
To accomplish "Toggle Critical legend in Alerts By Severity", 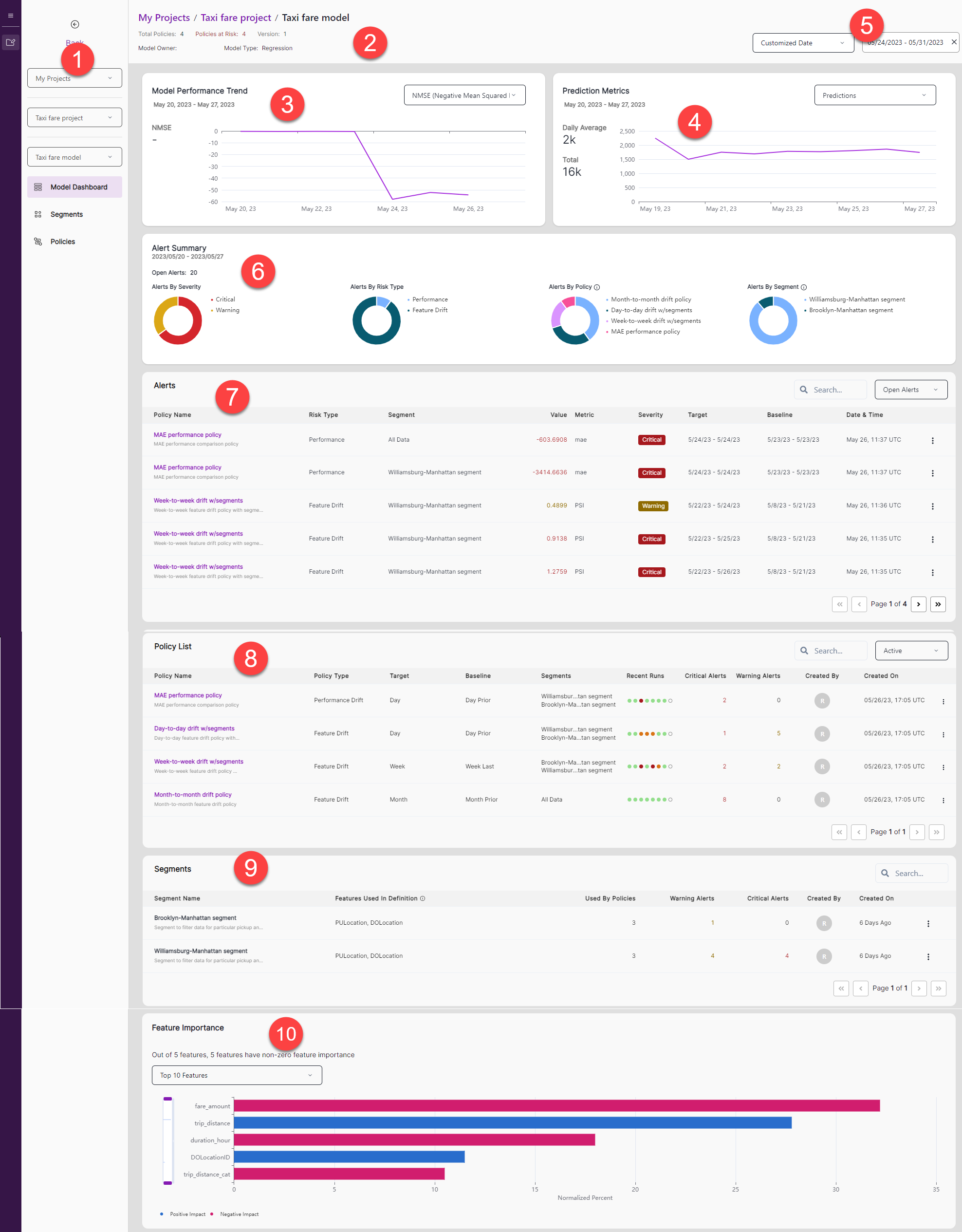I will pyautogui.click(x=223, y=299).
